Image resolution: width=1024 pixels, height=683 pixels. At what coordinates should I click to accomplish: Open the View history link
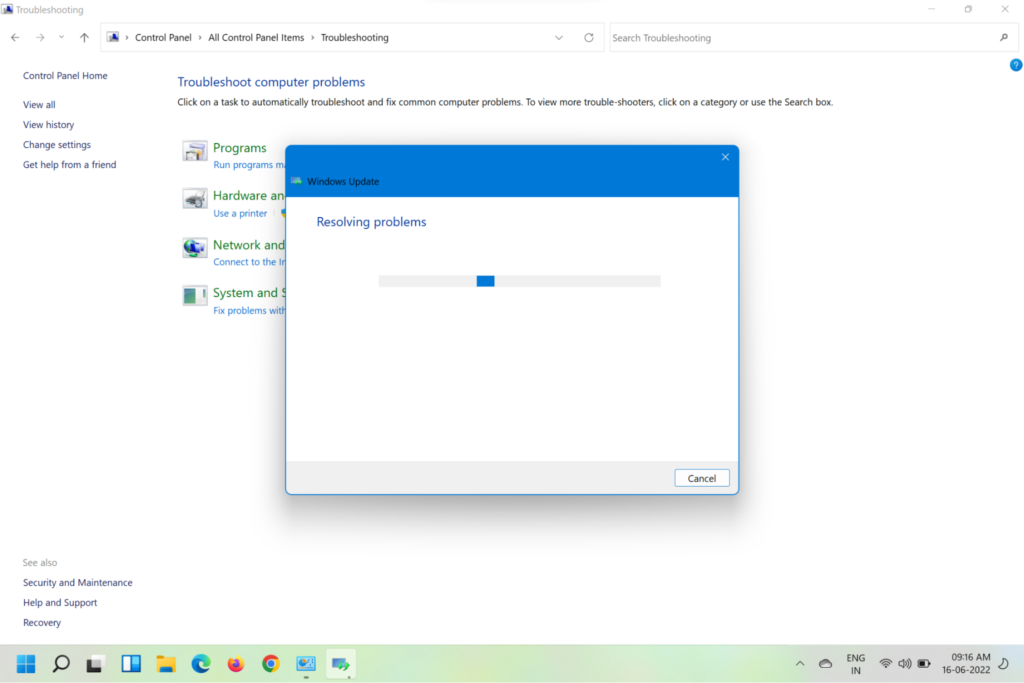click(49, 125)
